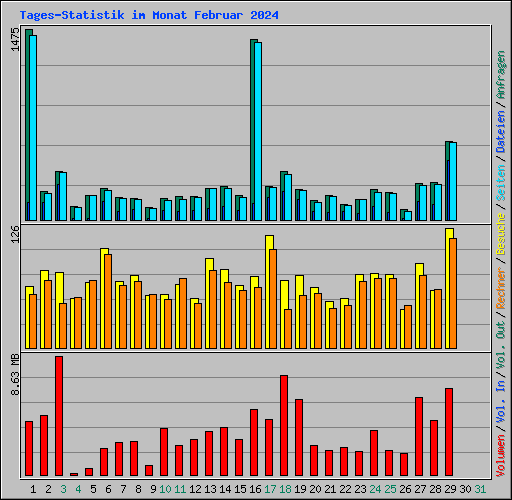Click the chart title Tages-Statistik im Monat Februar 2024
The width and height of the screenshot is (512, 500).
pos(149,15)
